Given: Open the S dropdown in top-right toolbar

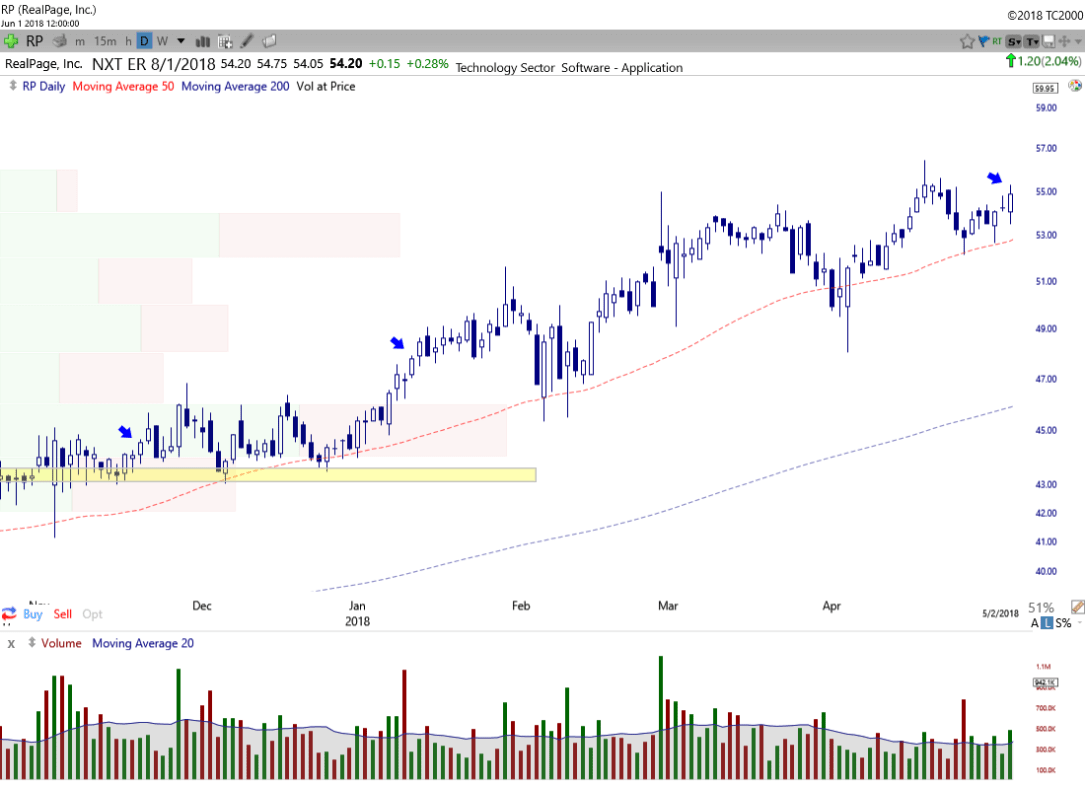Looking at the screenshot, I should click(1014, 41).
